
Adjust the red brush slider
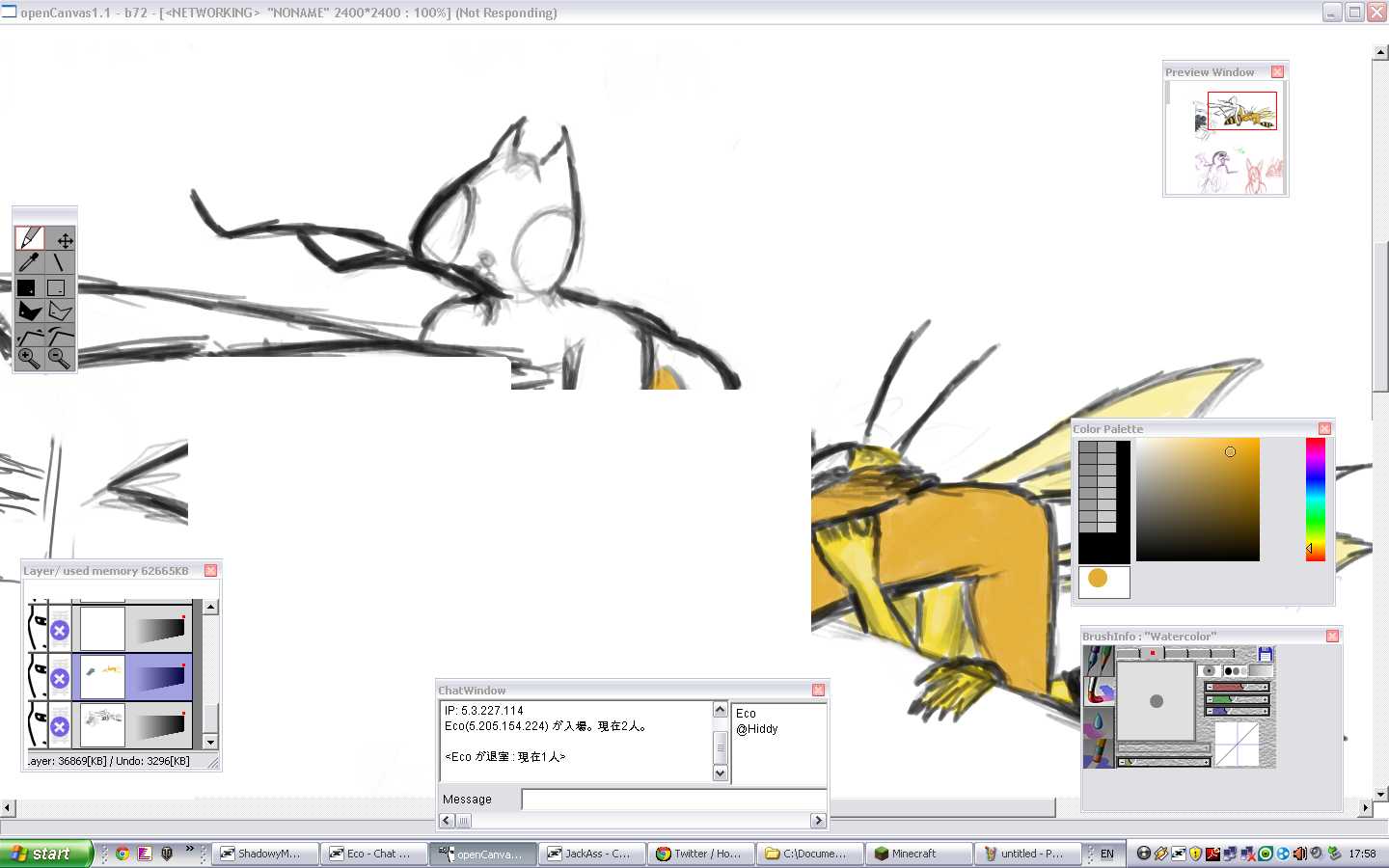pyautogui.click(x=1237, y=688)
